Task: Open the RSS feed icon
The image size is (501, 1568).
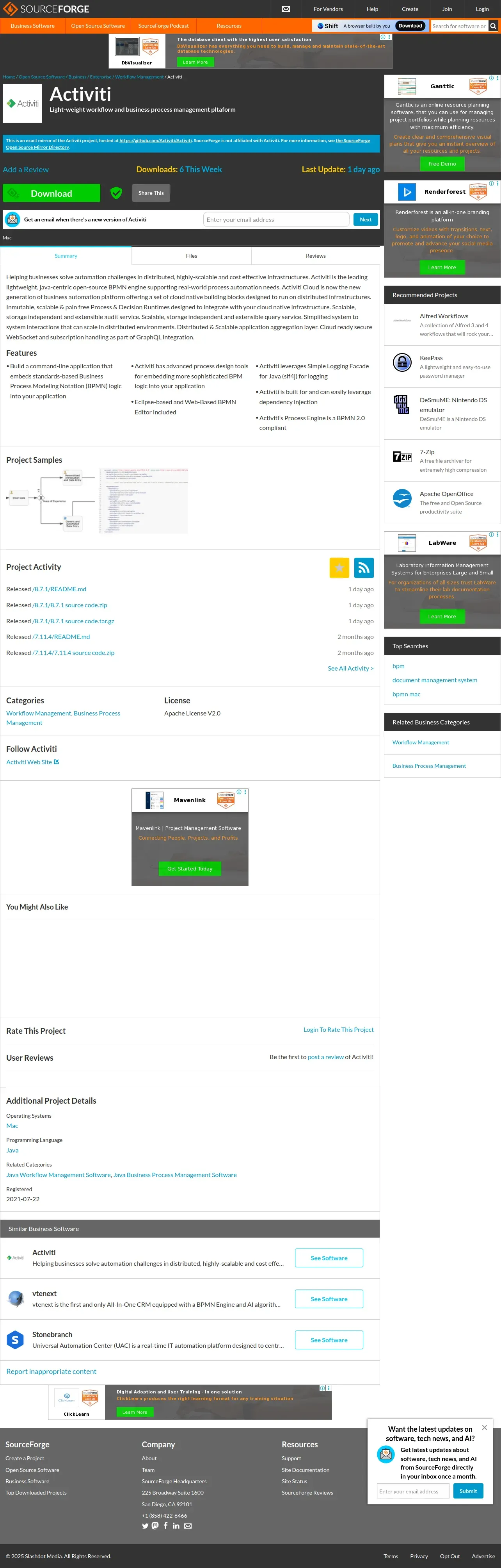Action: [364, 567]
